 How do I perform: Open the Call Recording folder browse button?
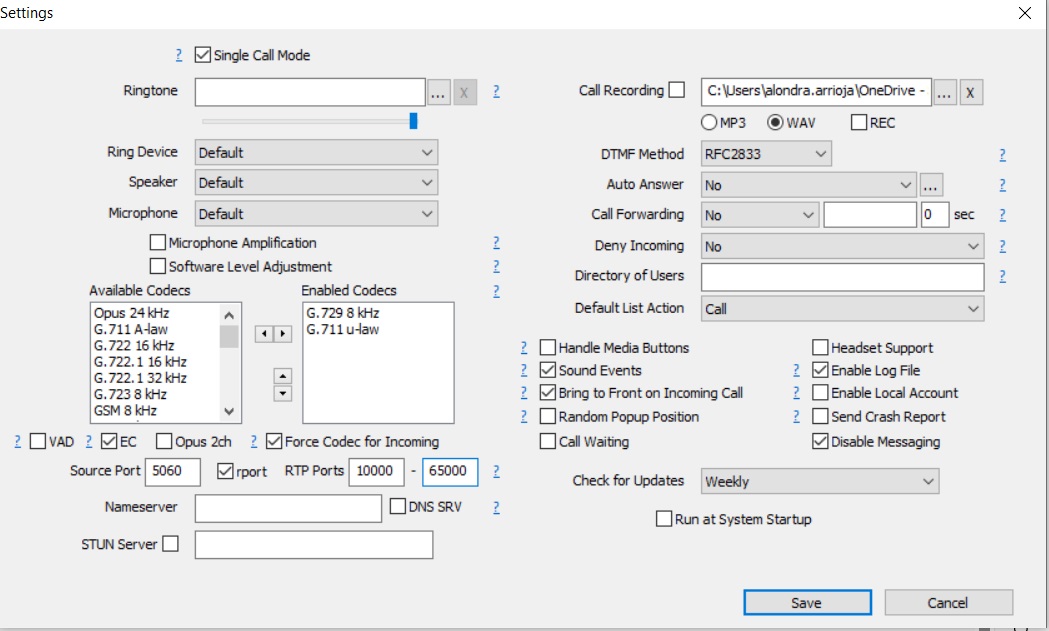coord(945,93)
